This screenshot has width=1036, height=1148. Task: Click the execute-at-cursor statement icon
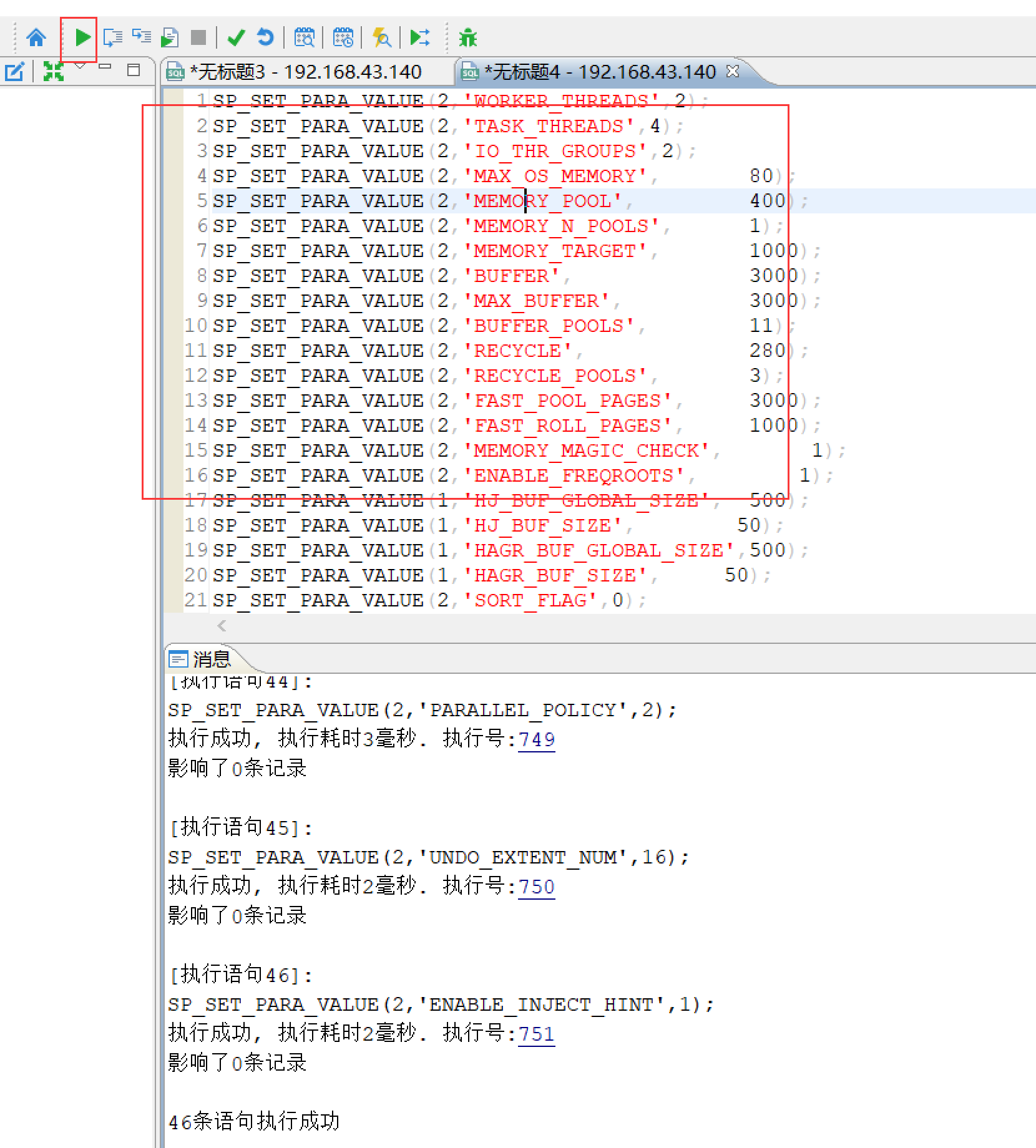(x=112, y=38)
